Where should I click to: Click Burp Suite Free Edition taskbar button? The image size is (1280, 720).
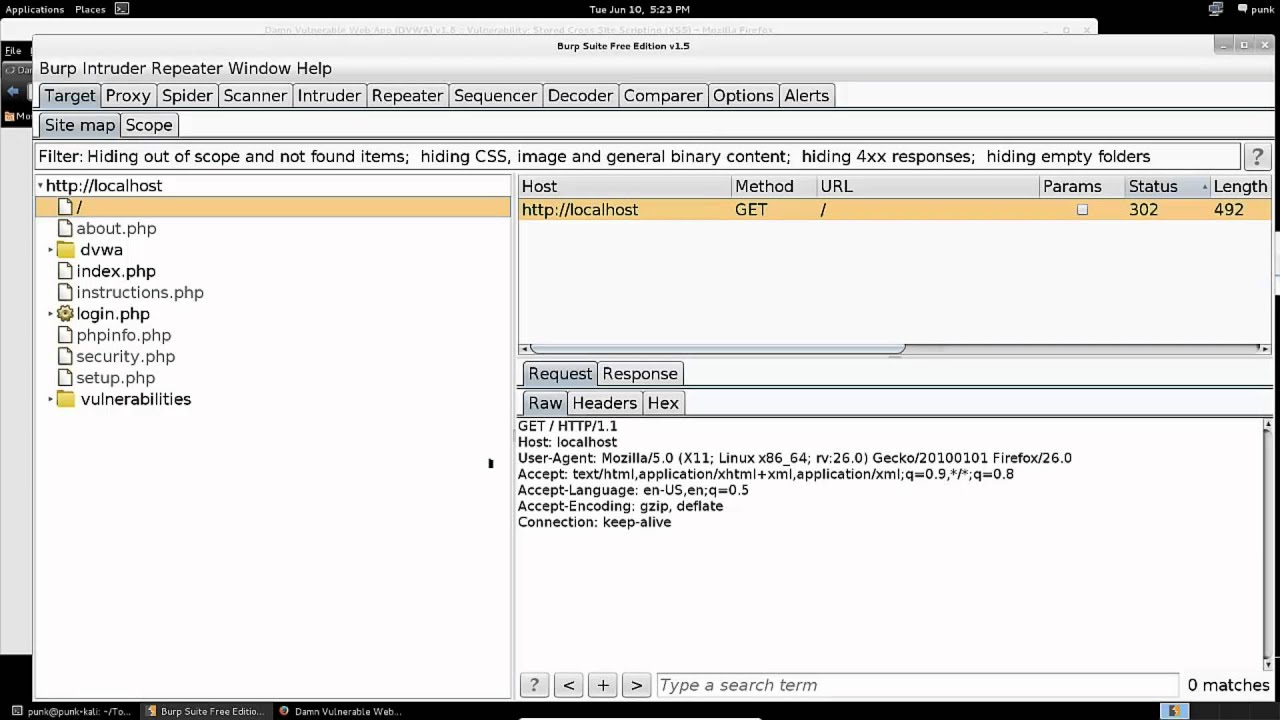(205, 711)
